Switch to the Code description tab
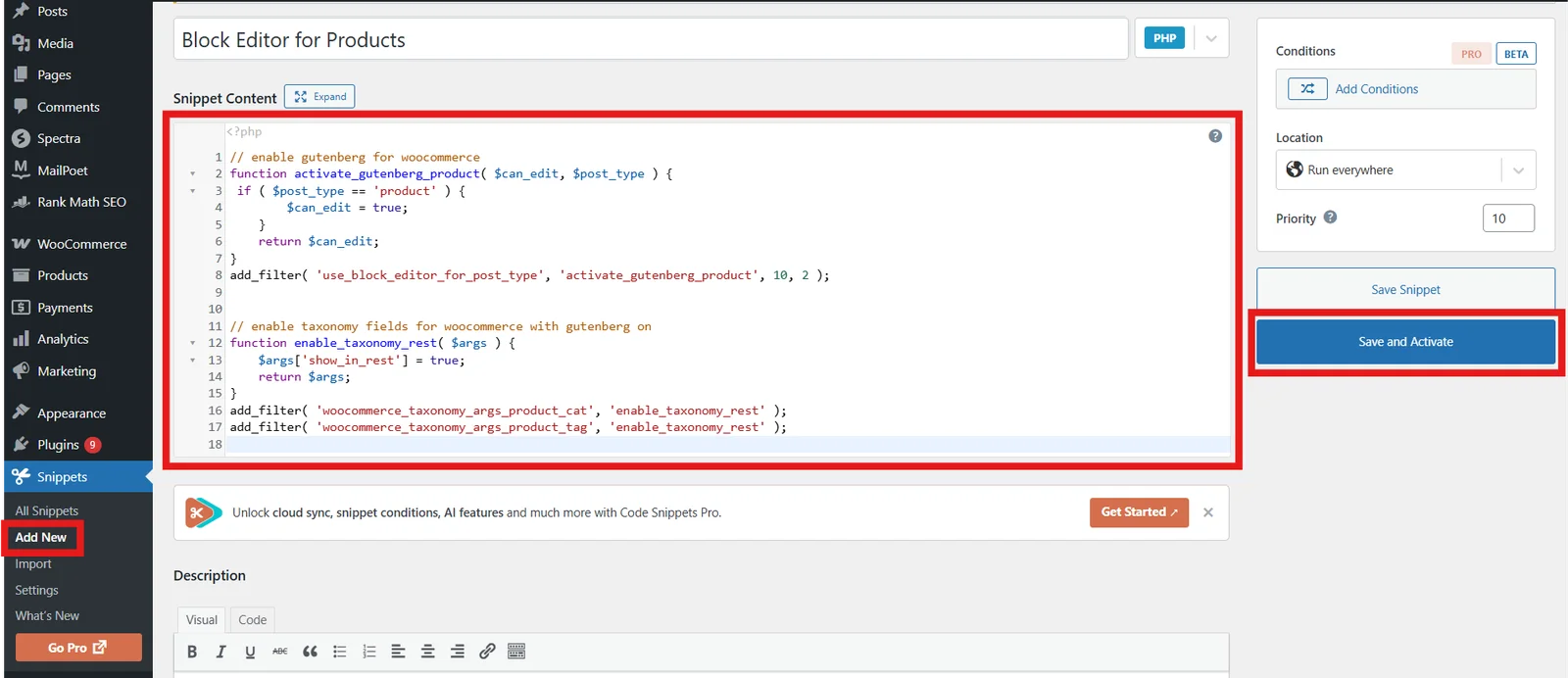The width and height of the screenshot is (1568, 678). coord(252,619)
